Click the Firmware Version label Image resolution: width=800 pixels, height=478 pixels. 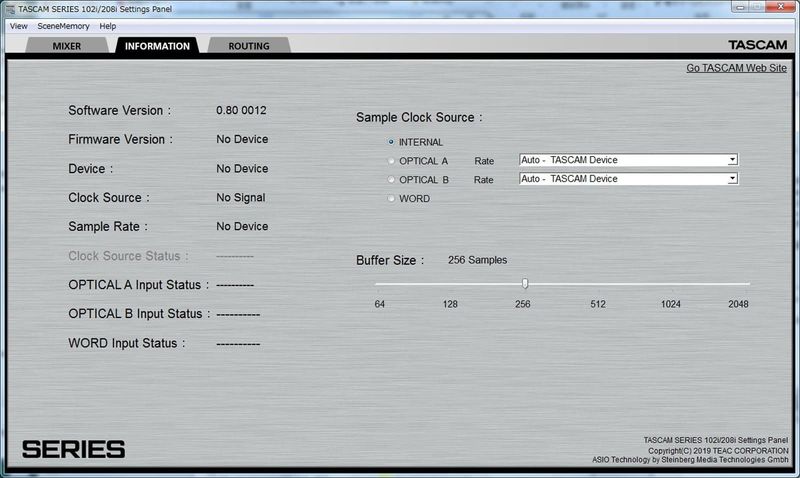[120, 139]
